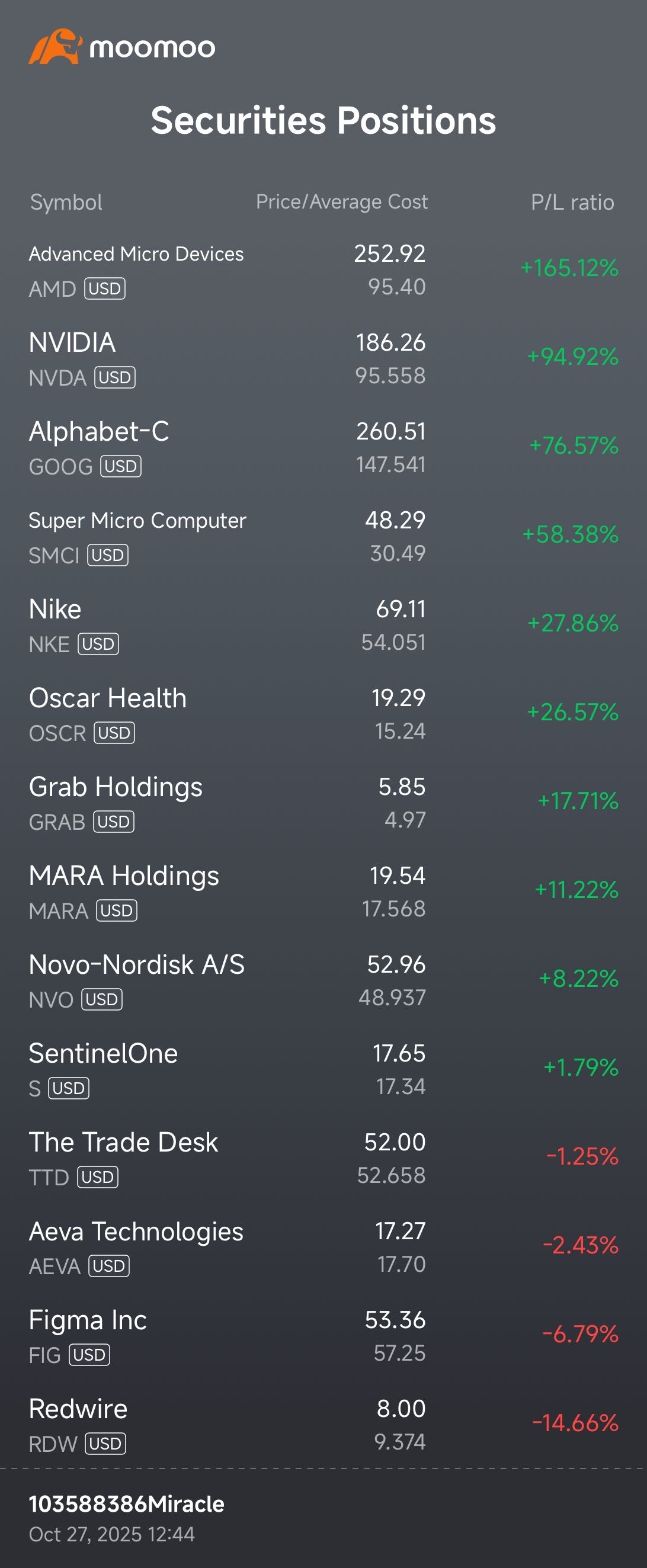The width and height of the screenshot is (647, 1568).
Task: Click the Price/Average Cost column header
Action: (x=341, y=202)
